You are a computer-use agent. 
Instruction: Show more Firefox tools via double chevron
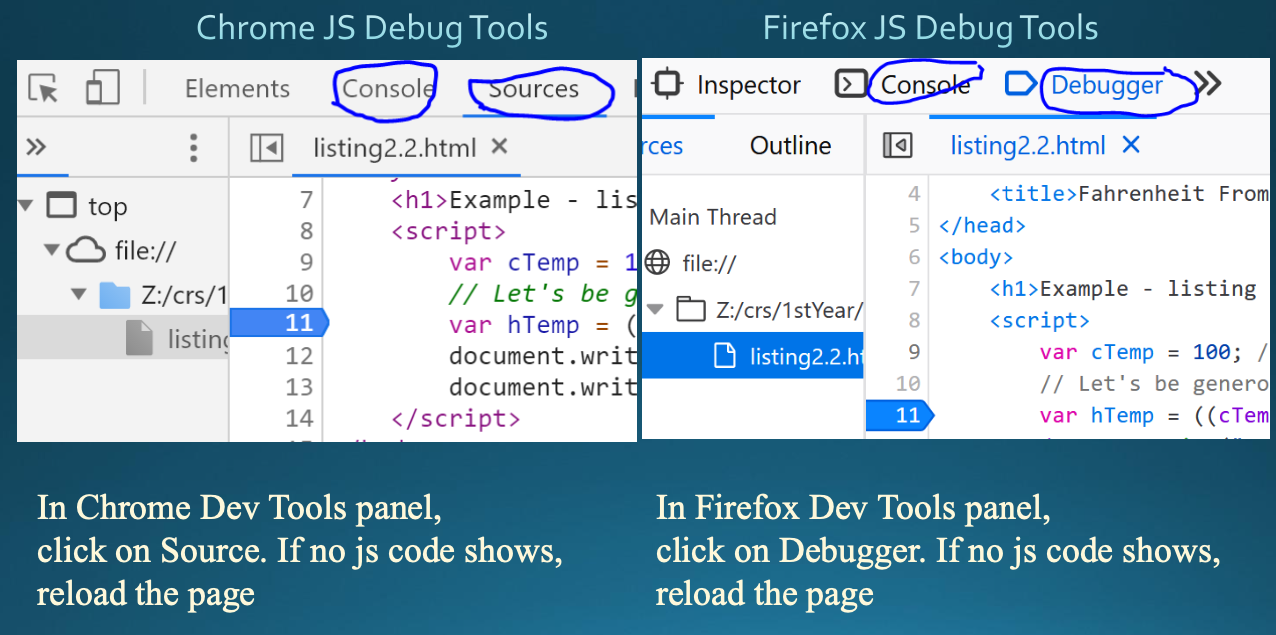(x=1208, y=84)
